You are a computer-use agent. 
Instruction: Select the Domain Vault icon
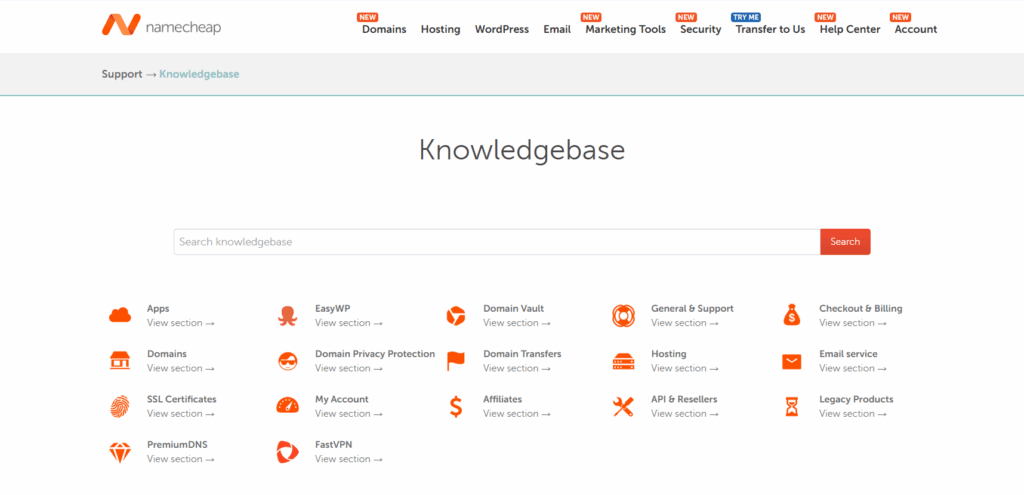point(456,315)
